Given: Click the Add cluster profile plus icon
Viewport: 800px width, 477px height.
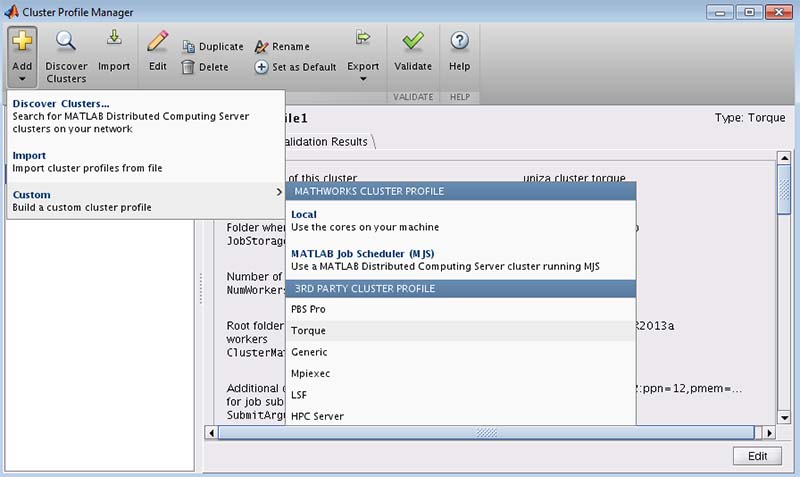Looking at the screenshot, I should 22,42.
